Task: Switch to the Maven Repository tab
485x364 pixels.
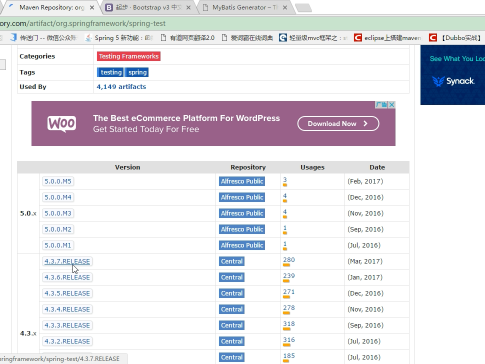Action: (x=52, y=7)
